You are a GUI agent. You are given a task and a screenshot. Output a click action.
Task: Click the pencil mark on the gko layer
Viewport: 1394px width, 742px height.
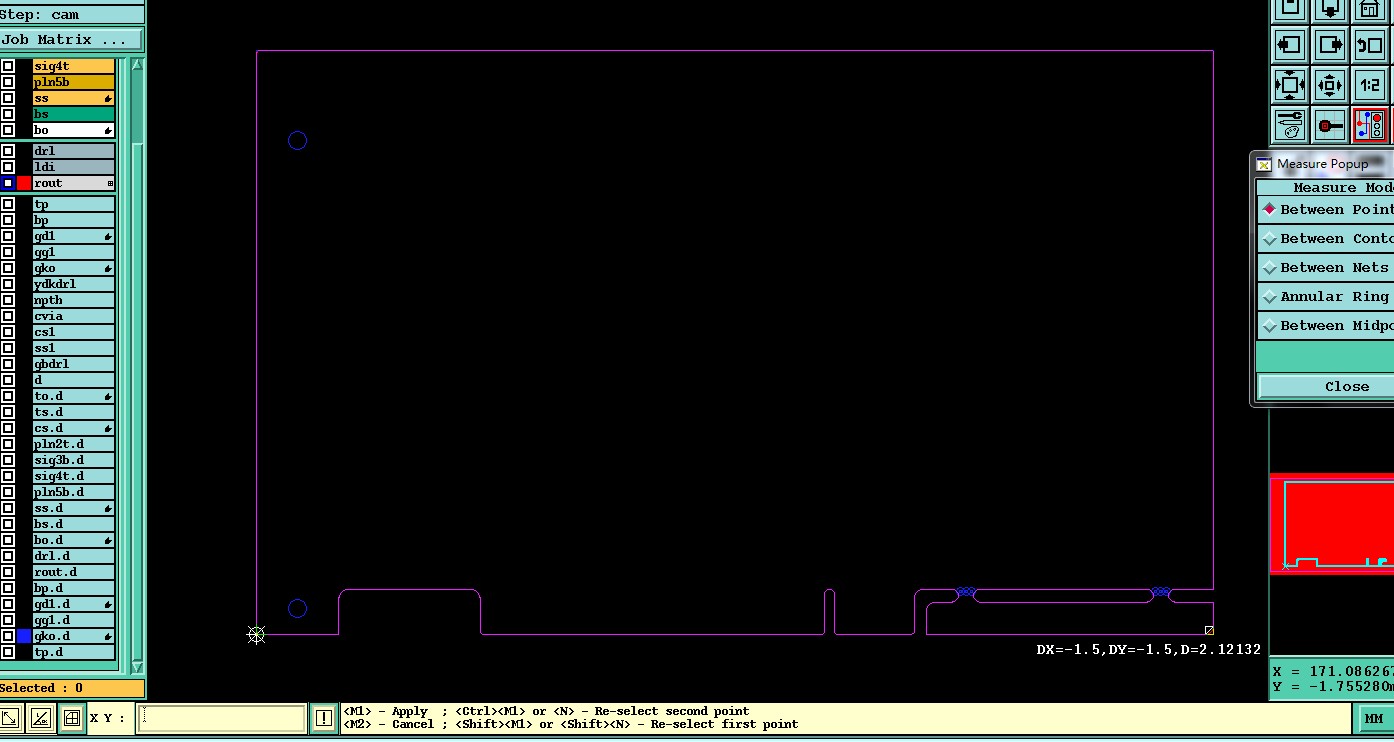[x=108, y=269]
